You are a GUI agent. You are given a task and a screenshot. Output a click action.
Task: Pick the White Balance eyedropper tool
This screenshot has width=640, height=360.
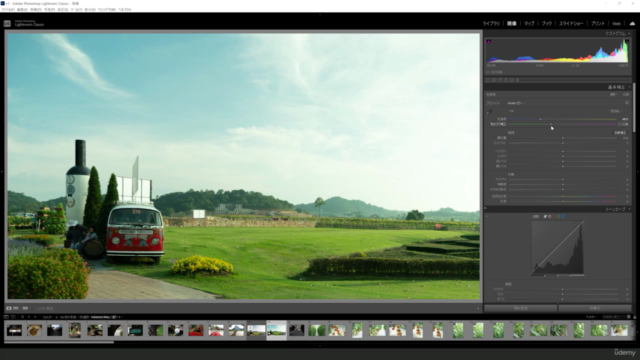click(489, 111)
